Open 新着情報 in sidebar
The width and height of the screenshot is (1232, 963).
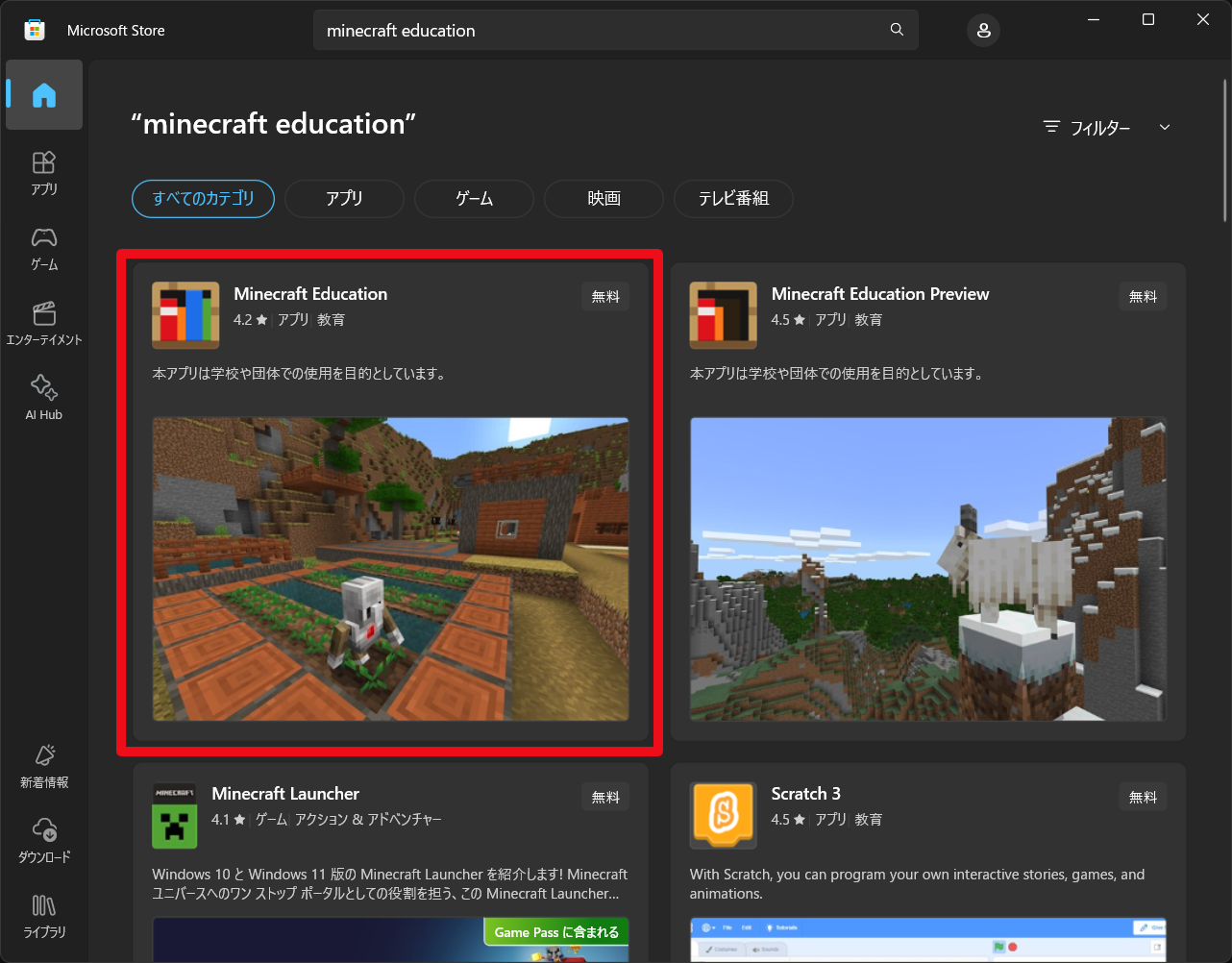[x=44, y=766]
